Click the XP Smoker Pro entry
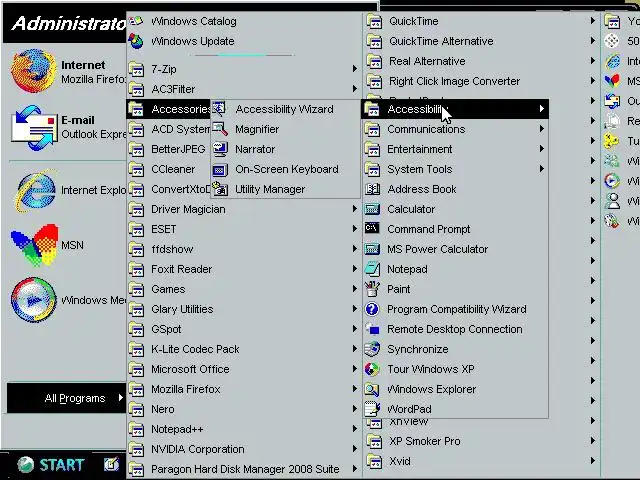Screen dimensions: 640x480 pos(481,441)
